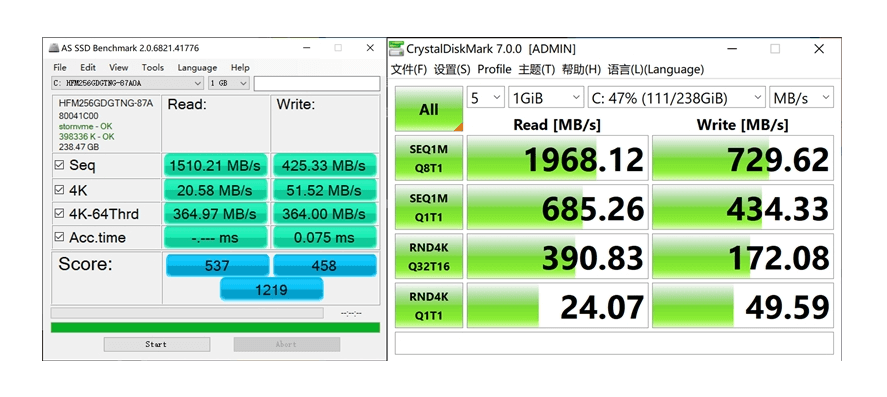Click the 1510.21 MB/s Seq read result
This screenshot has height=397, width=887.
pos(215,166)
